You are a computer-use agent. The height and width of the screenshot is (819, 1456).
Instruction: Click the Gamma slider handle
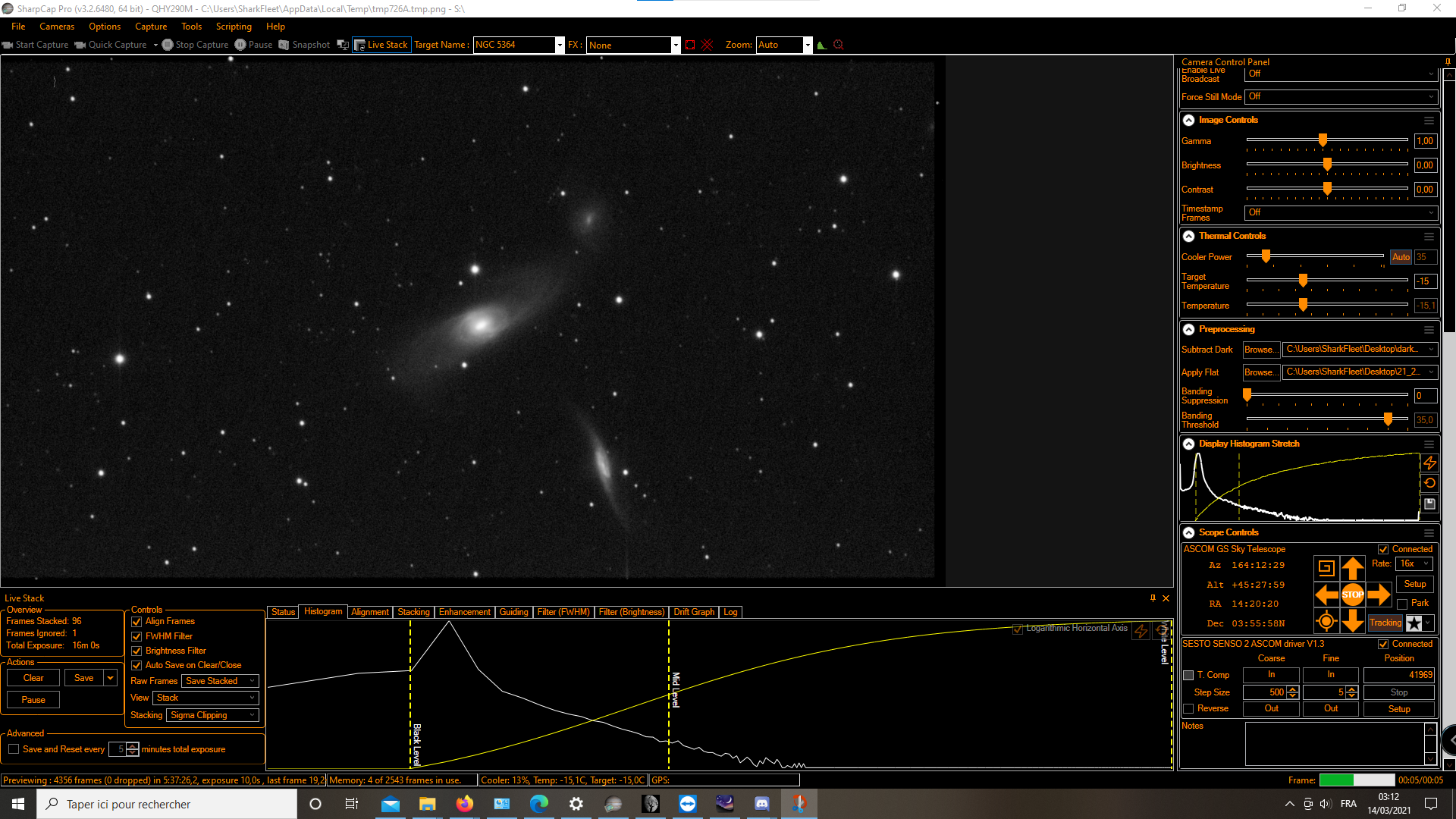click(x=1323, y=140)
